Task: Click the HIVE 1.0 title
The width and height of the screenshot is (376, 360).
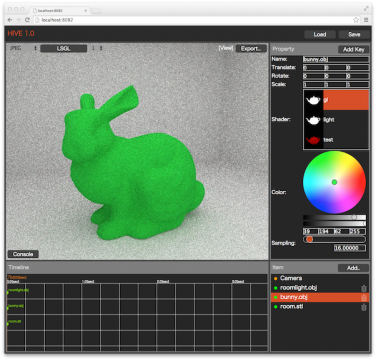Action: pos(21,33)
